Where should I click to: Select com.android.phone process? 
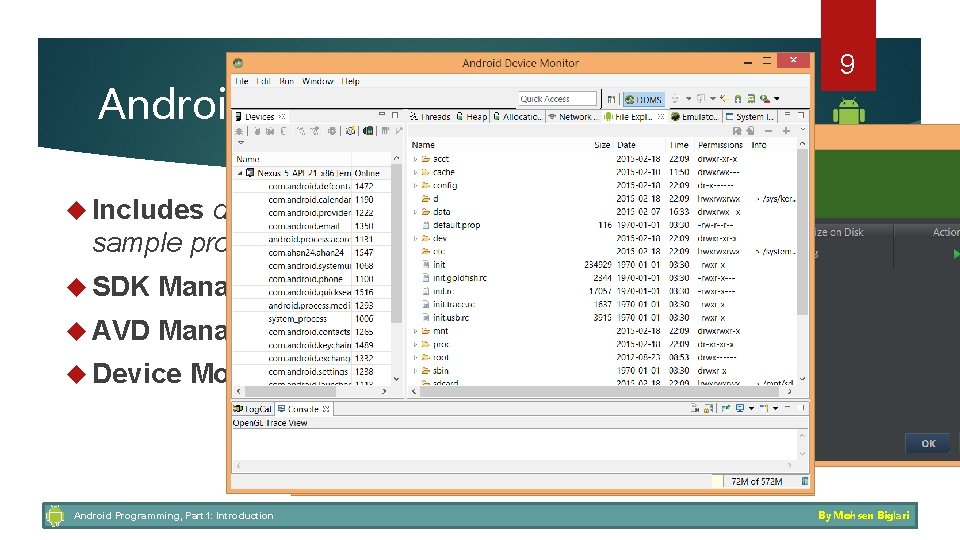pyautogui.click(x=305, y=279)
